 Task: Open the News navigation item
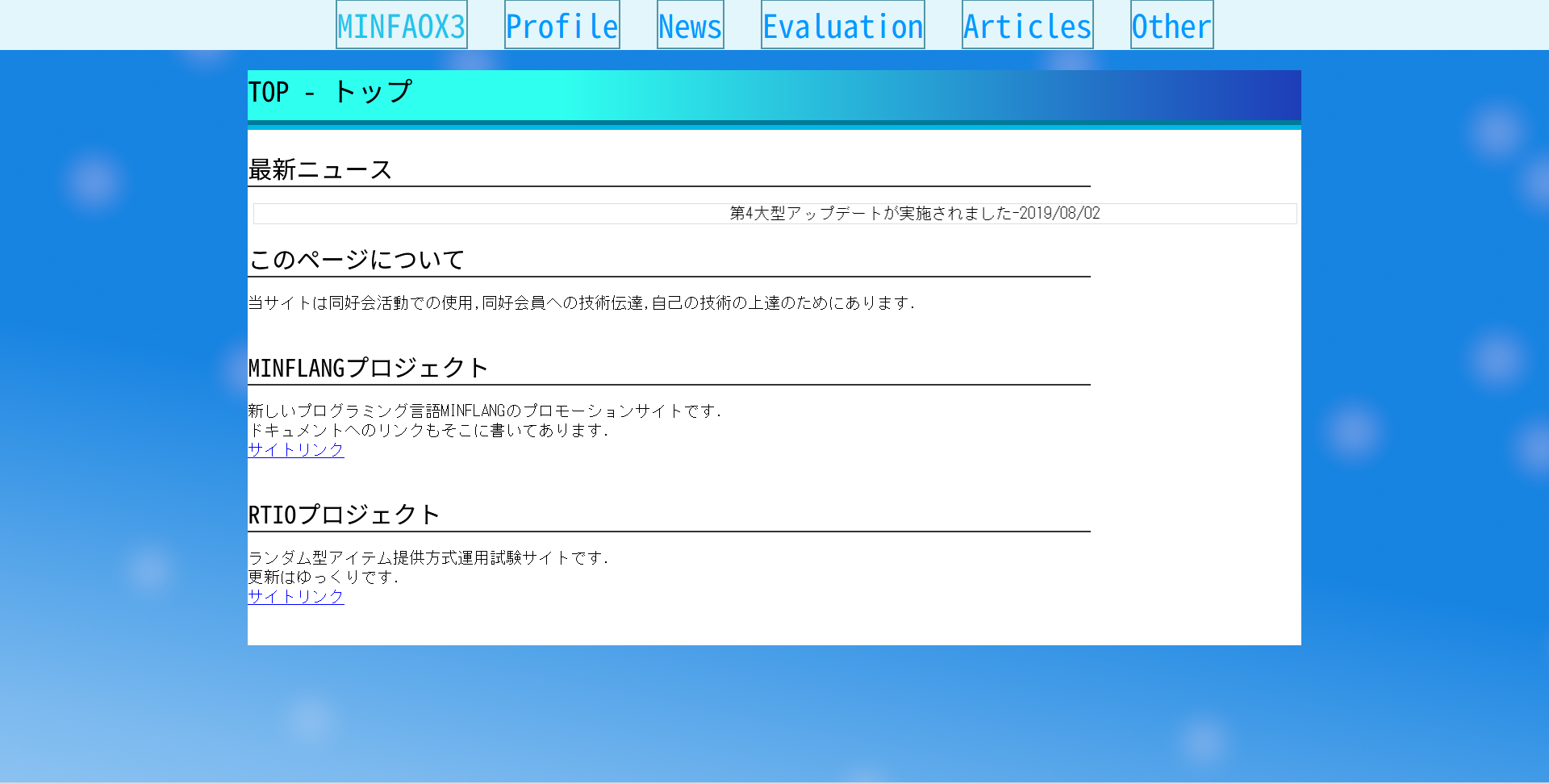pos(690,26)
